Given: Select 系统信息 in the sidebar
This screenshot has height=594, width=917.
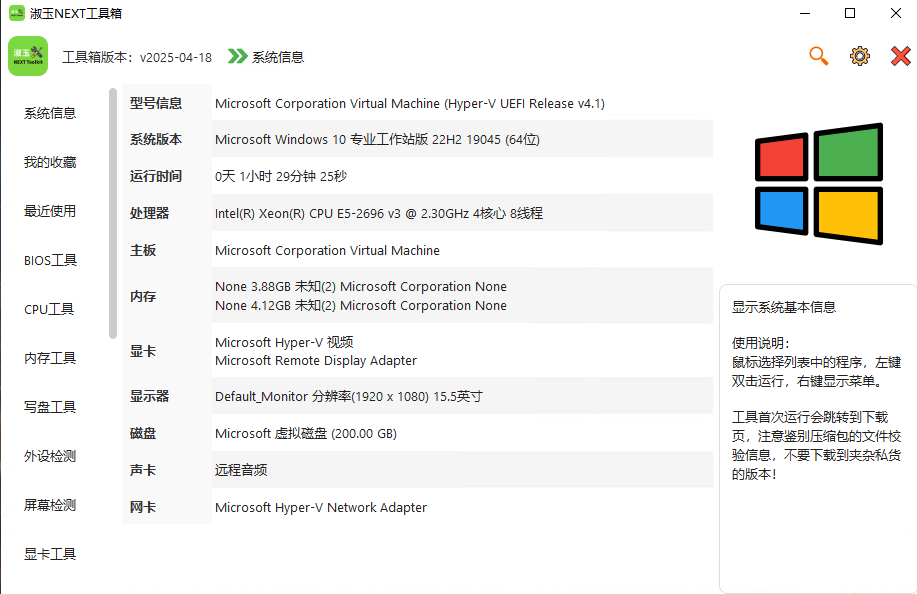Looking at the screenshot, I should 50,113.
